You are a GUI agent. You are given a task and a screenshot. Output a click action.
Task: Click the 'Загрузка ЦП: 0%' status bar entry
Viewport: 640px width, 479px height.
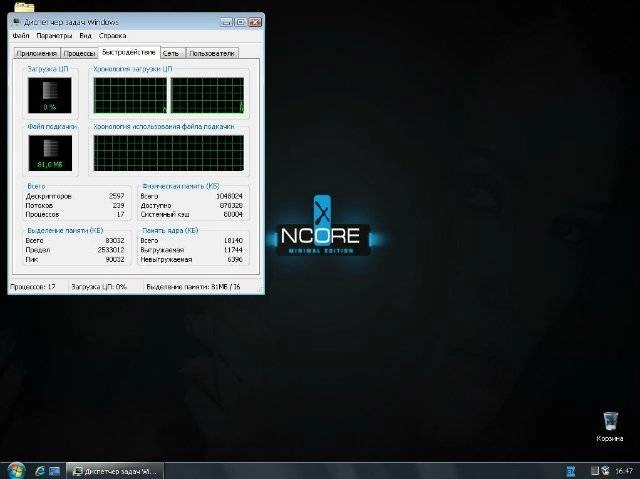click(x=99, y=287)
